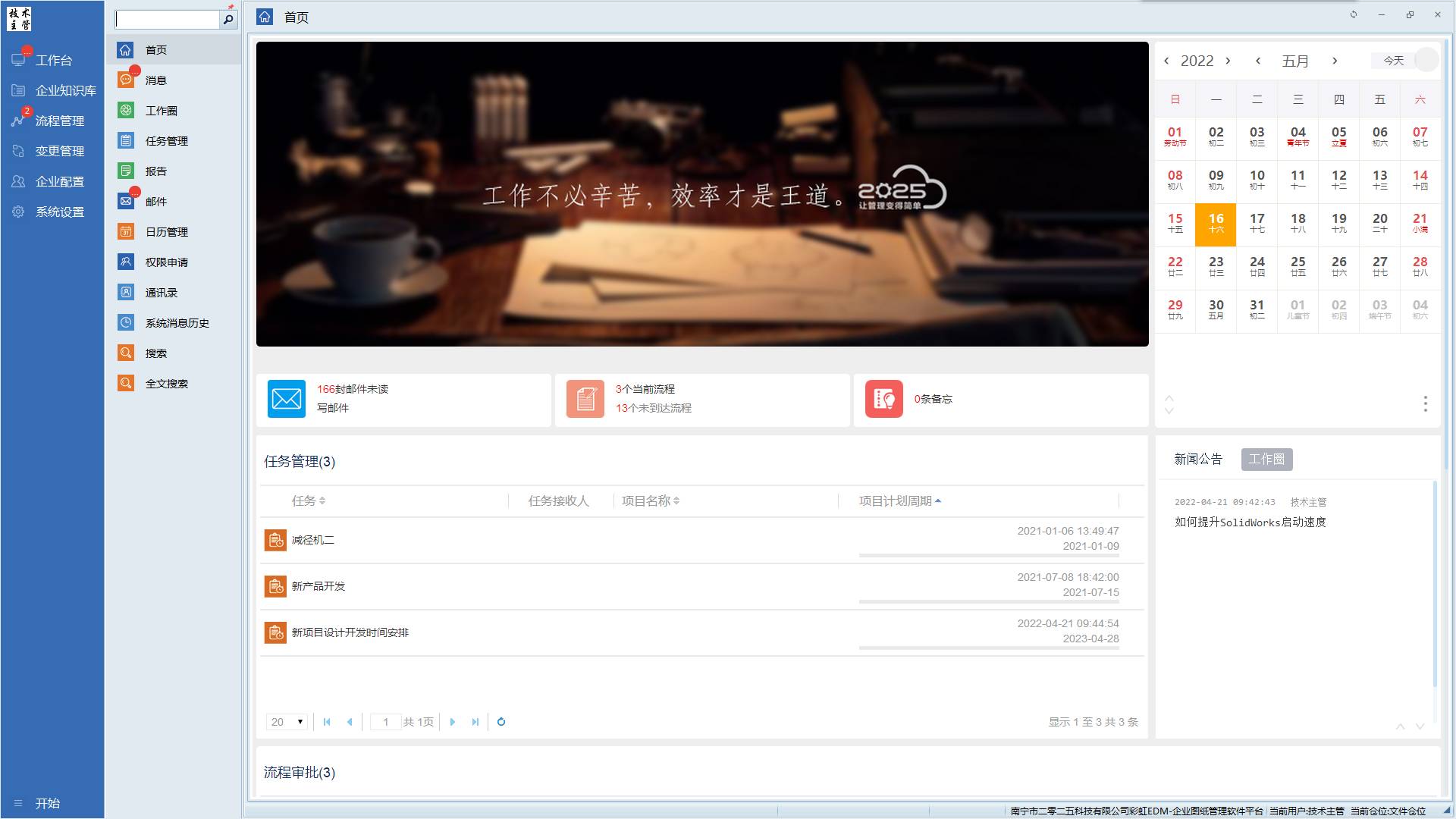Open the 企业知识库 knowledge base menu
Image resolution: width=1456 pixels, height=819 pixels.
pyautogui.click(x=52, y=90)
